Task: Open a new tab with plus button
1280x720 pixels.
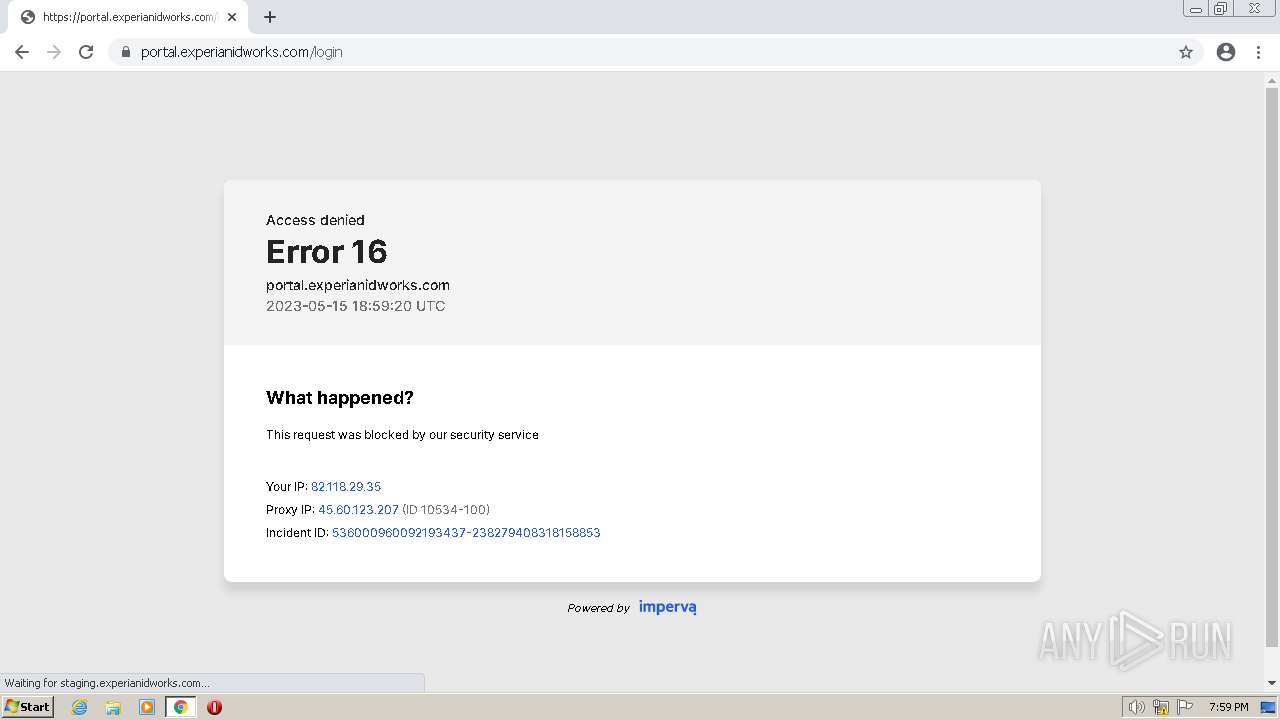Action: tap(270, 17)
